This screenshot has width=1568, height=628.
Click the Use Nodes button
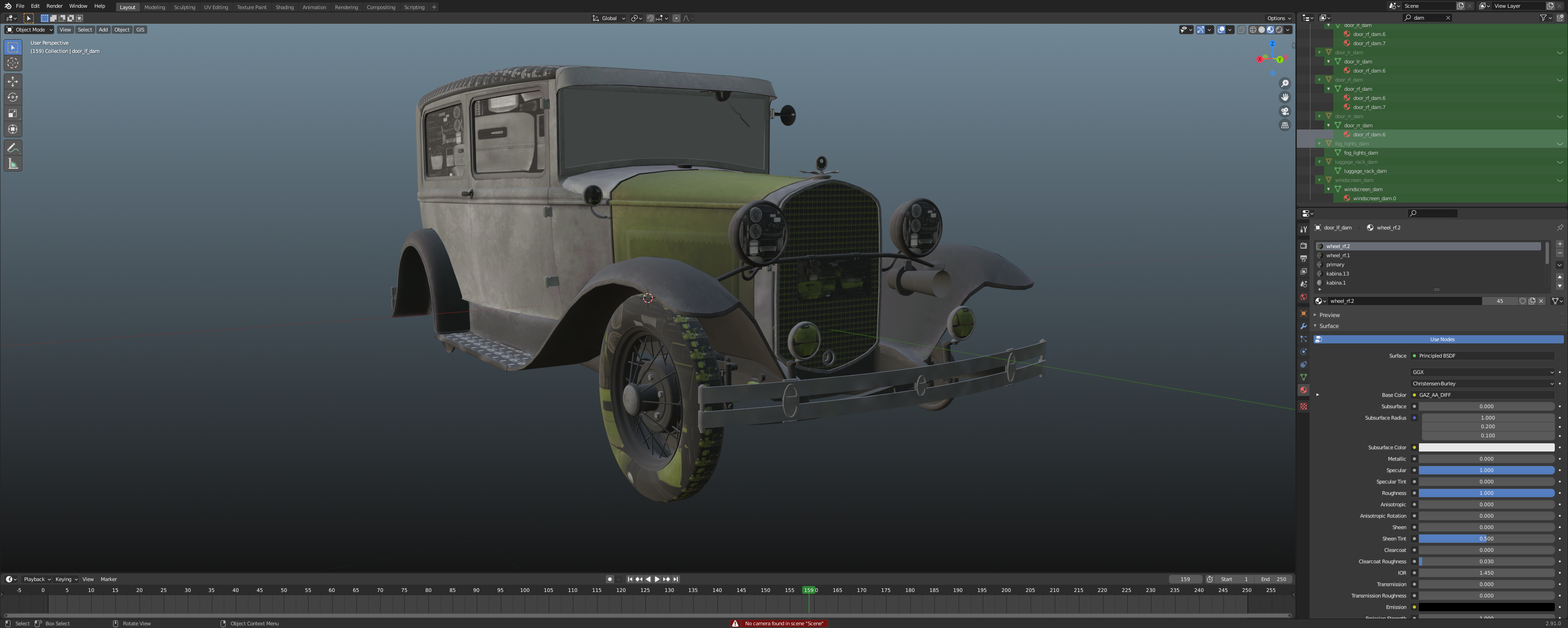[1439, 339]
